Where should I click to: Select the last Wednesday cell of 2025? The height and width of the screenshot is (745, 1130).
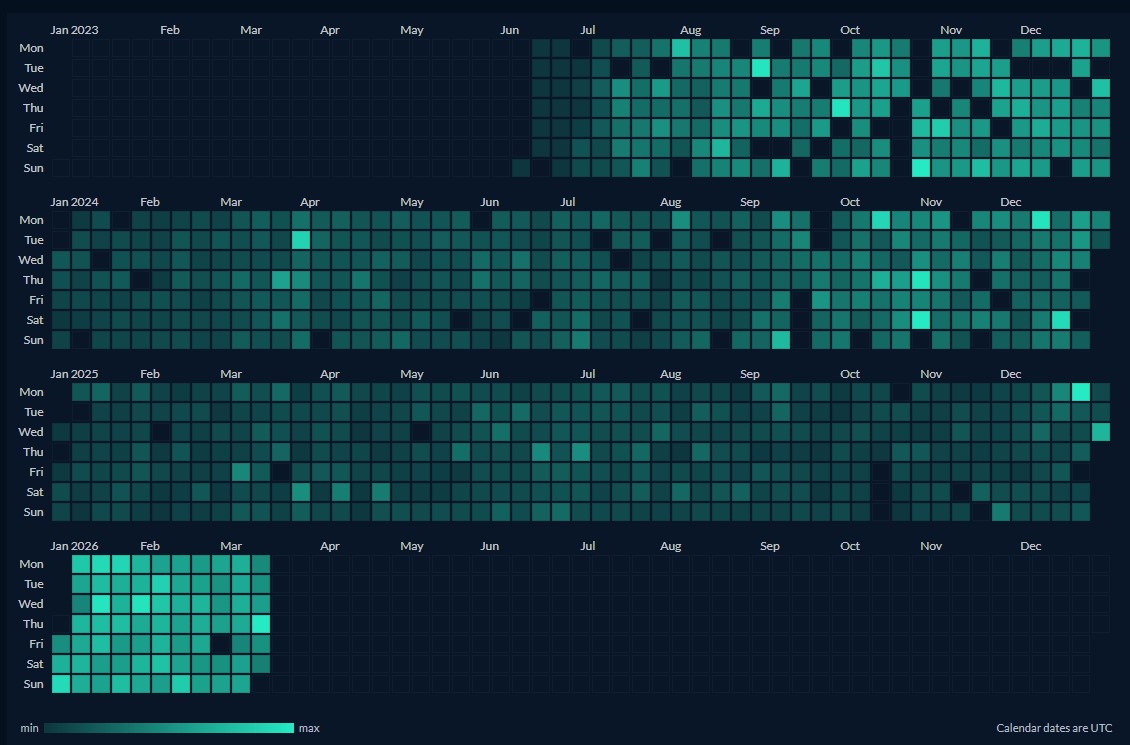point(1100,432)
